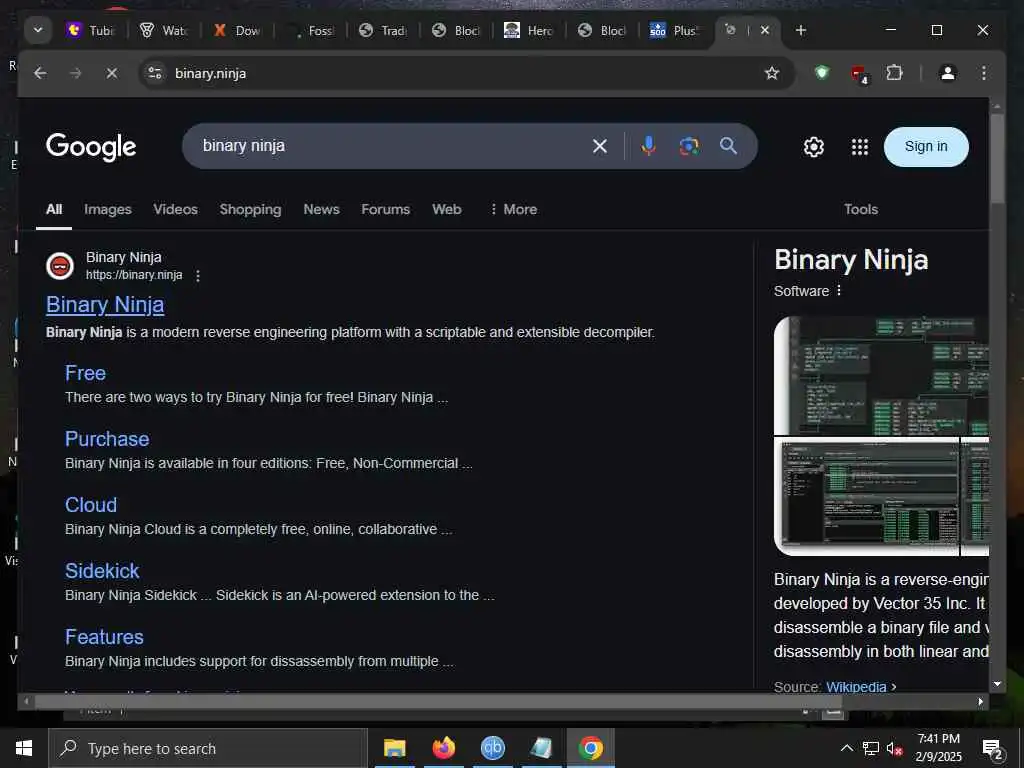Open the Sidekick sitelink
The width and height of the screenshot is (1024, 768).
point(102,571)
